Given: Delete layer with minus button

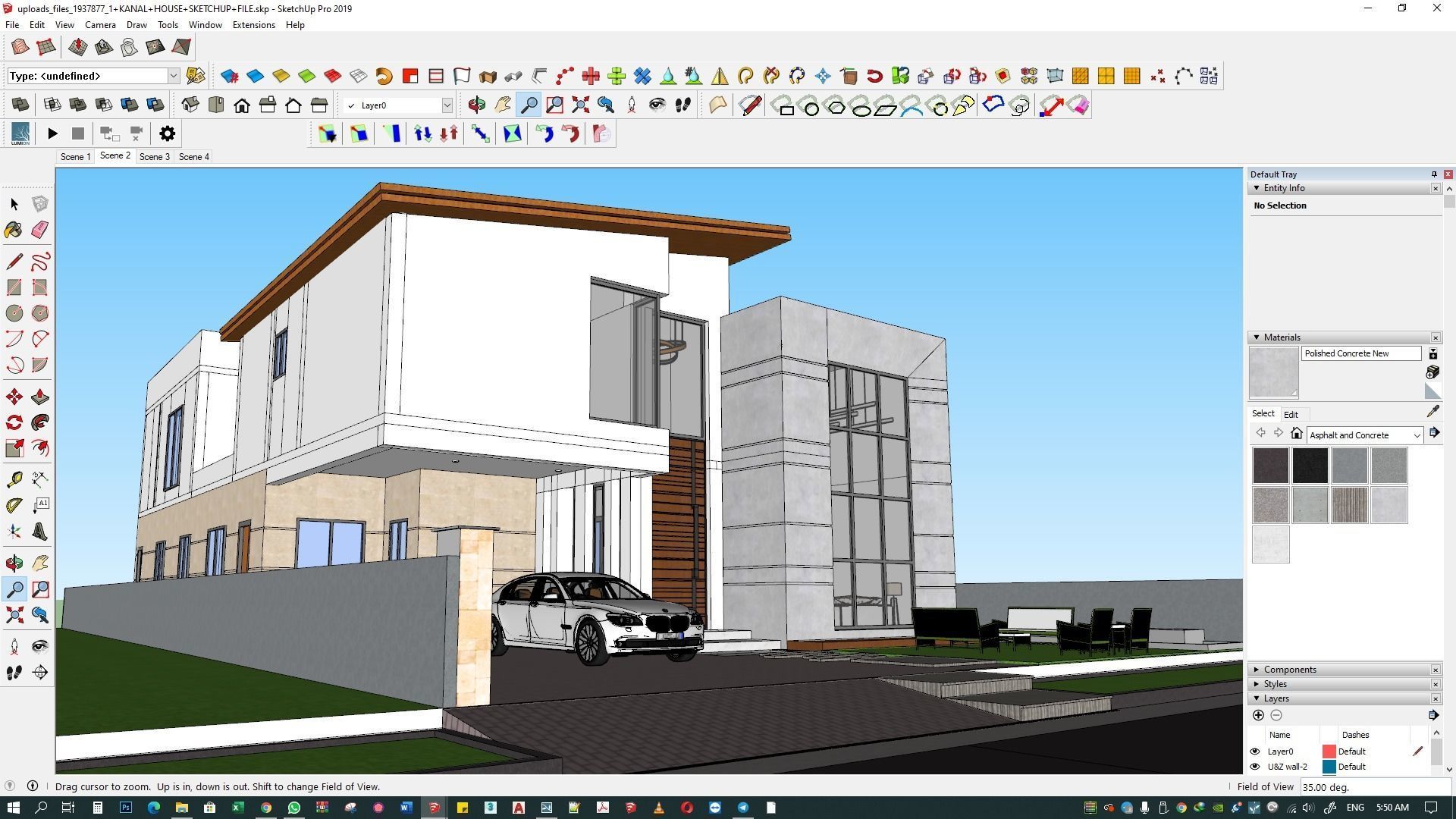Looking at the screenshot, I should [1276, 715].
